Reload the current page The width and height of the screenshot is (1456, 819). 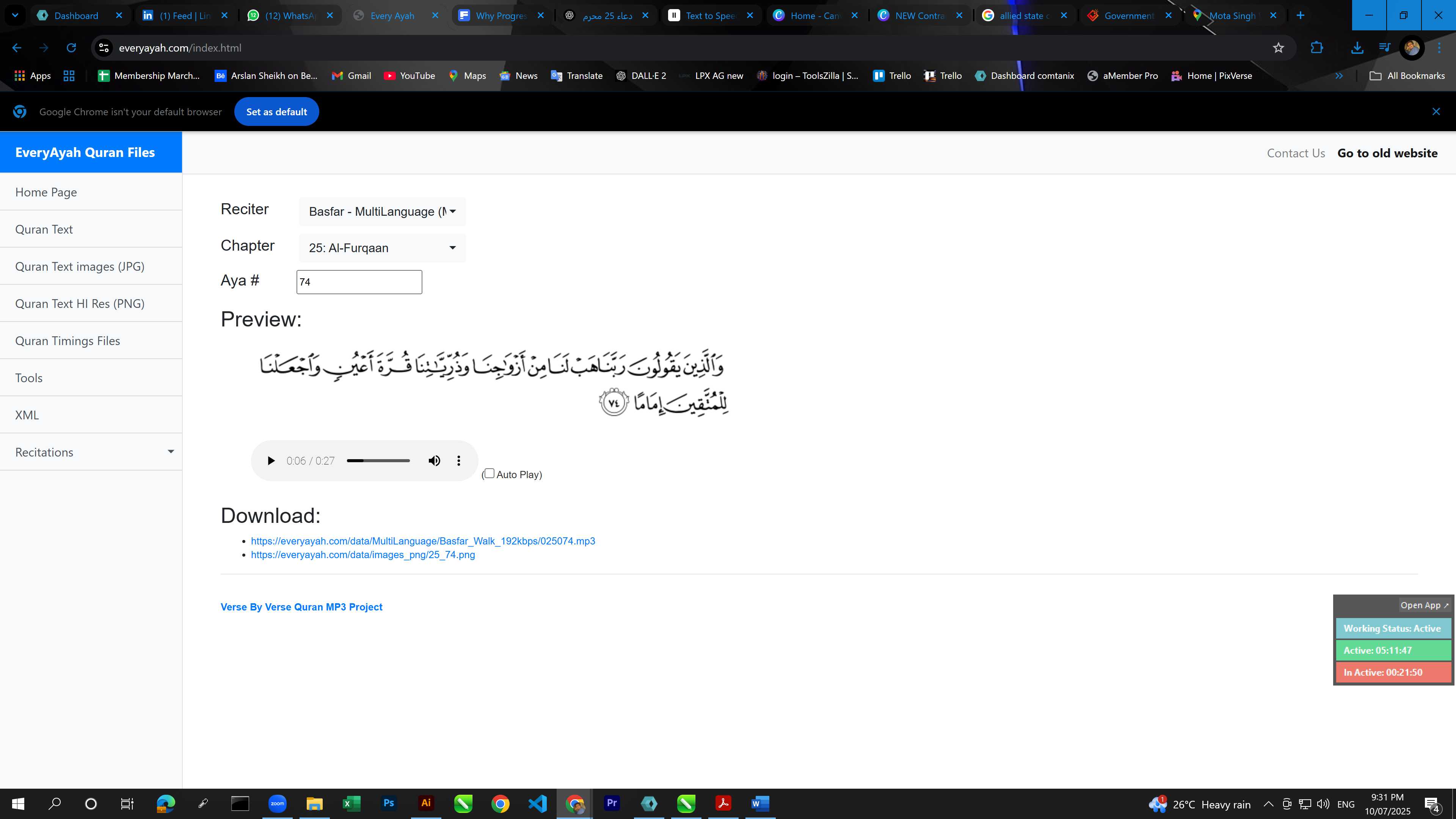(71, 48)
